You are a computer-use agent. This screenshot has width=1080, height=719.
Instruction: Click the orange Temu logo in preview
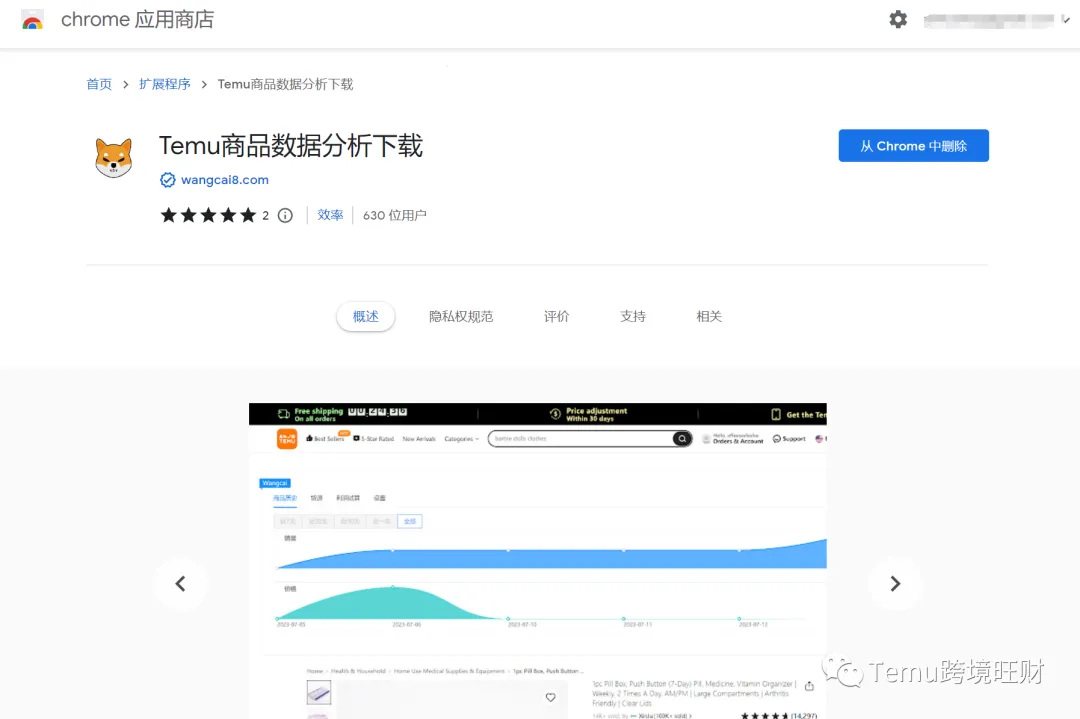tap(287, 439)
